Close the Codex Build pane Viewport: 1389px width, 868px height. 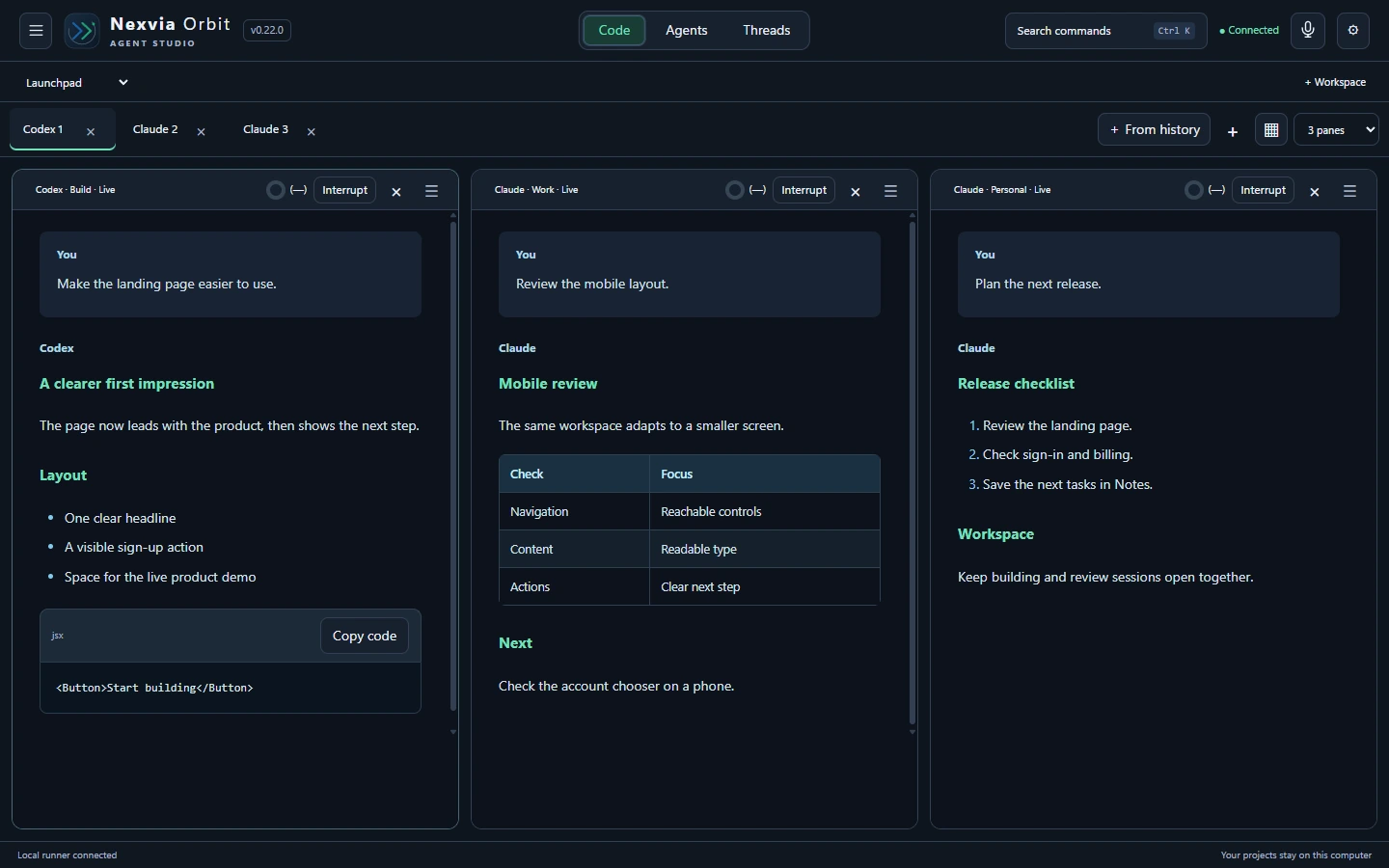(396, 192)
